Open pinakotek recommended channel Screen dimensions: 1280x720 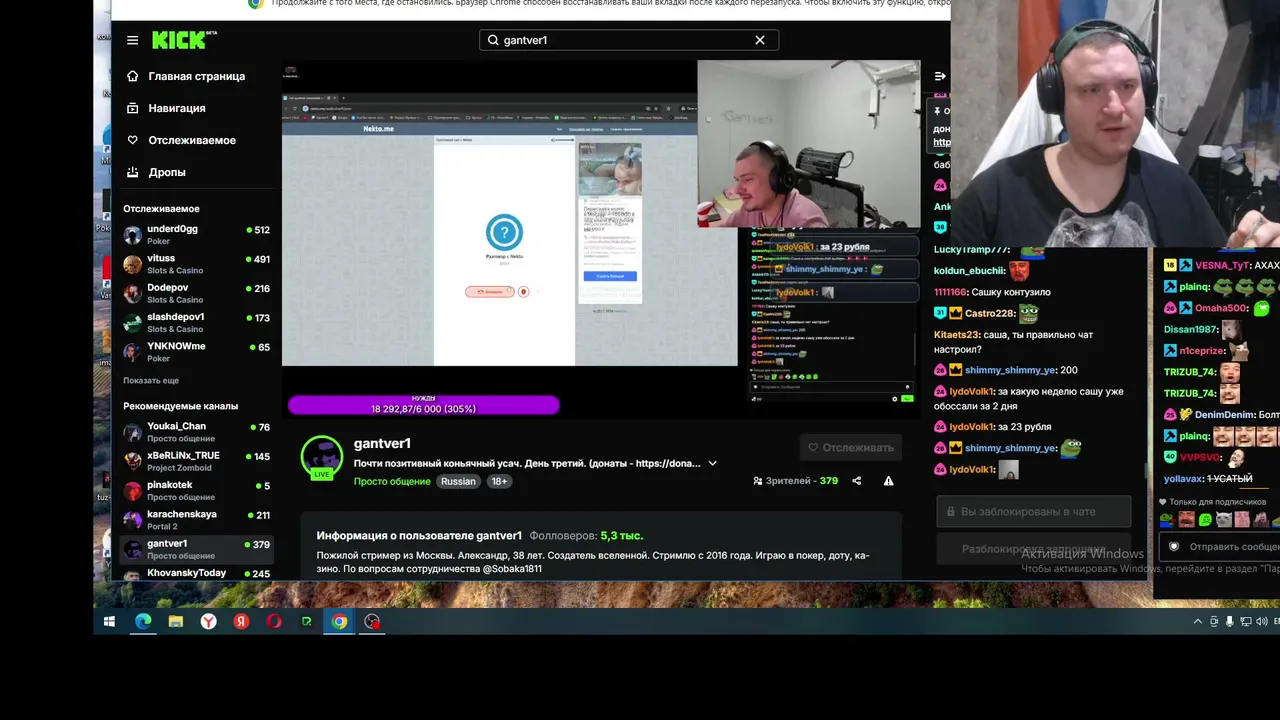coord(196,491)
